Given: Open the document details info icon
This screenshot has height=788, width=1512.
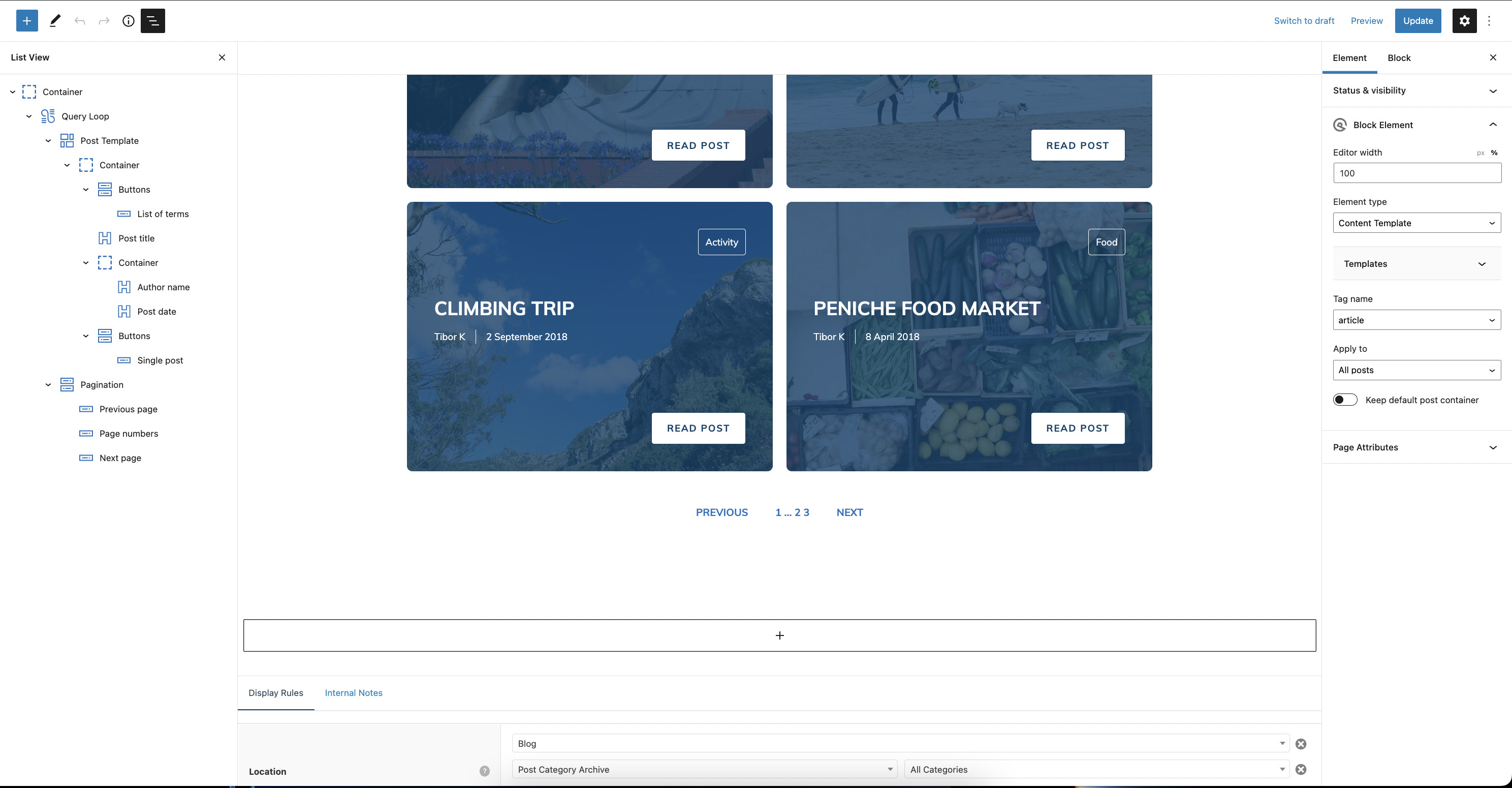Looking at the screenshot, I should 129,21.
